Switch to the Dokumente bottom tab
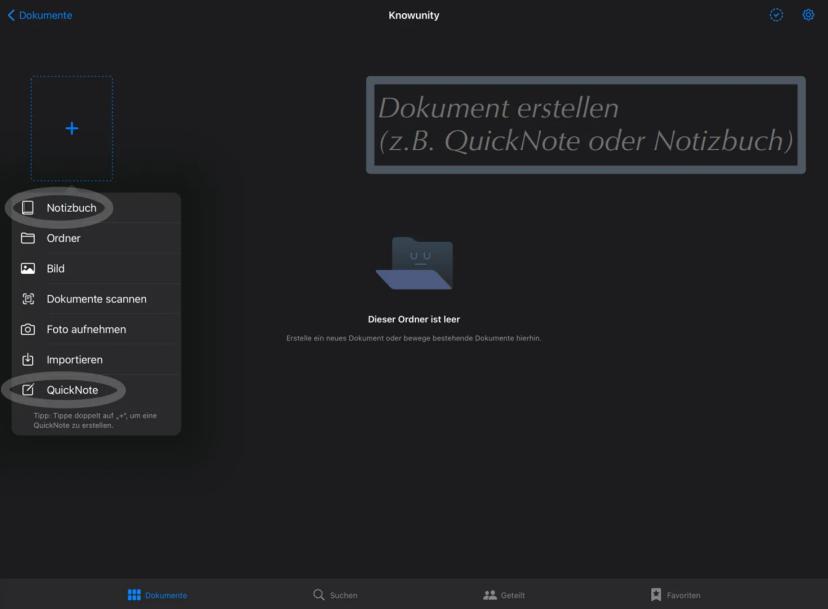This screenshot has height=609, width=828. [x=157, y=595]
